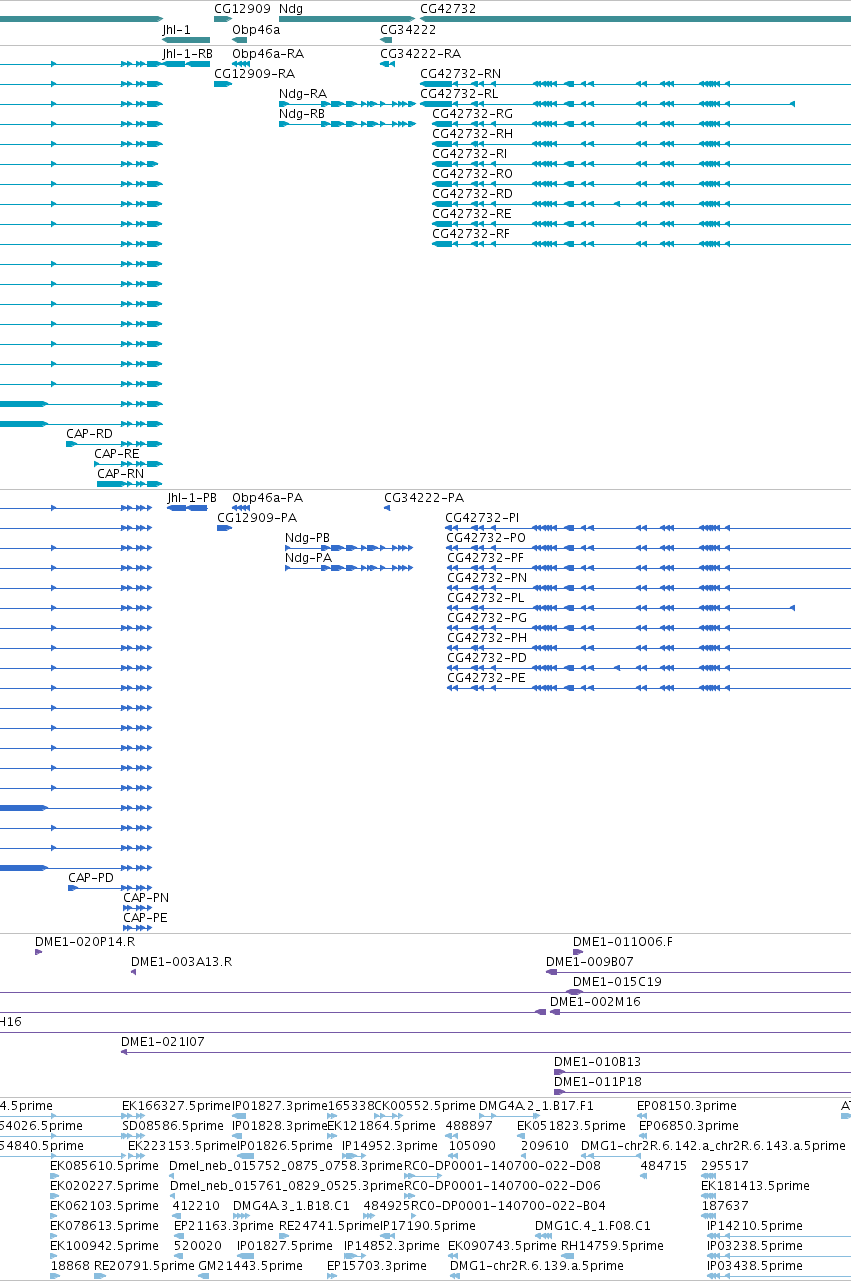Click the CAP-RE transcript label
Screen dimensions: 851x1281
click(117, 454)
